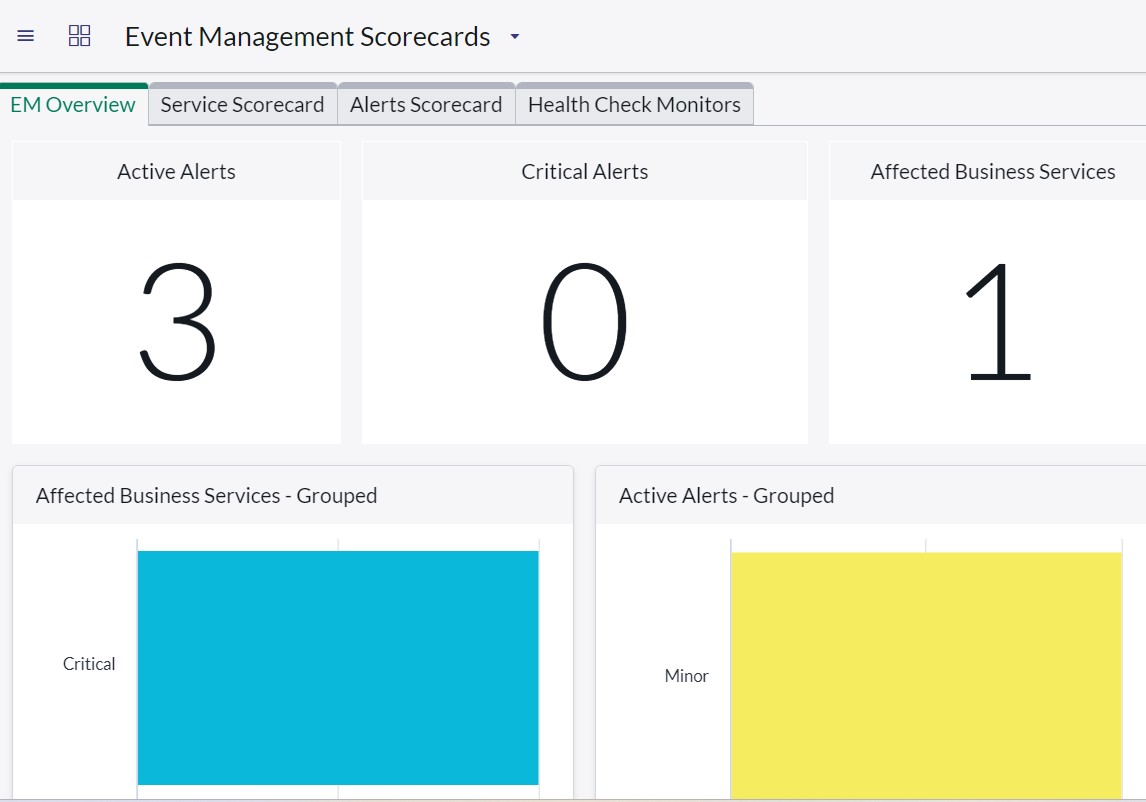This screenshot has height=802, width=1146.
Task: Switch to the Health Check Monitors tab
Action: point(634,103)
